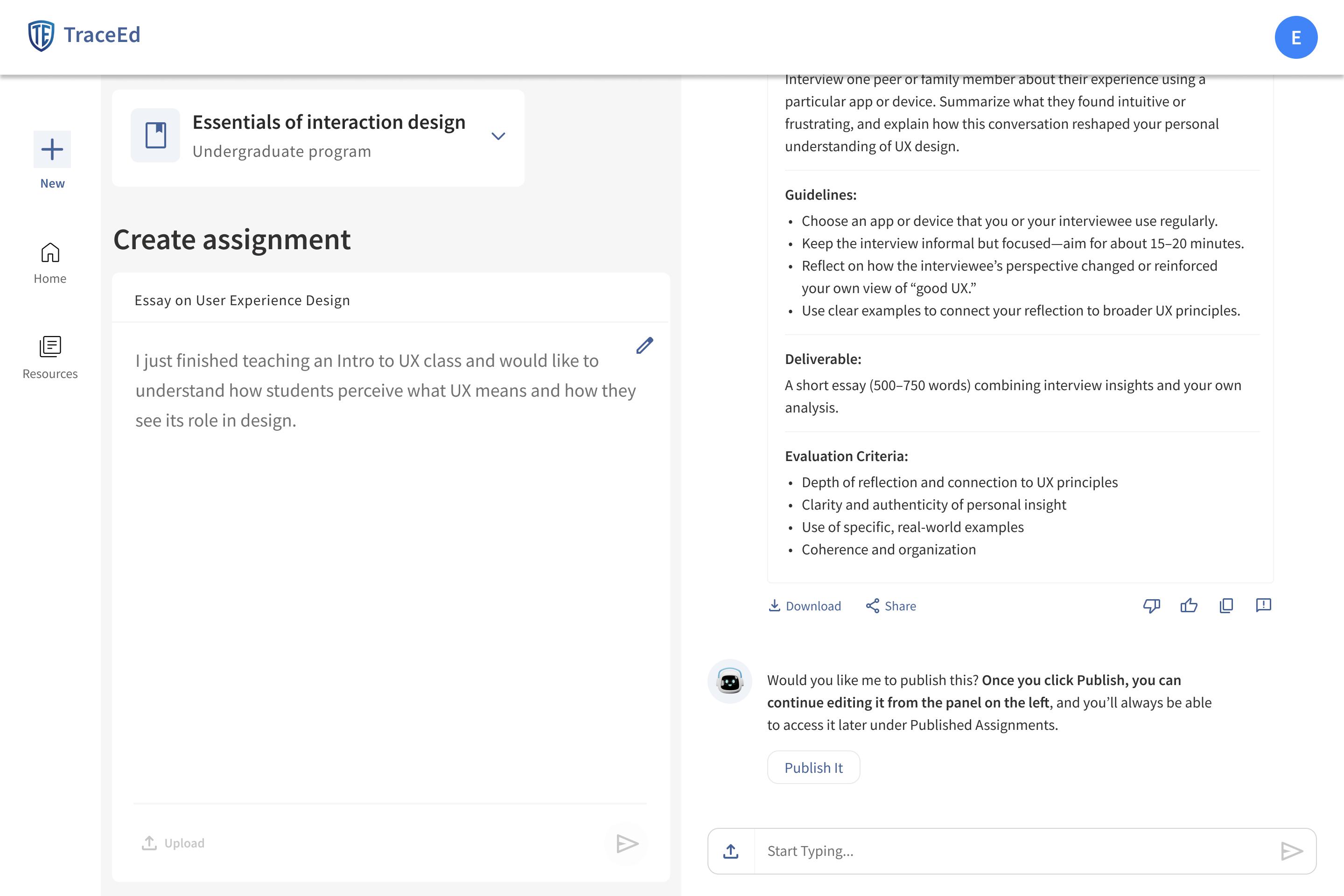Send the chat message with the arrow icon
1344x896 pixels.
point(1291,851)
